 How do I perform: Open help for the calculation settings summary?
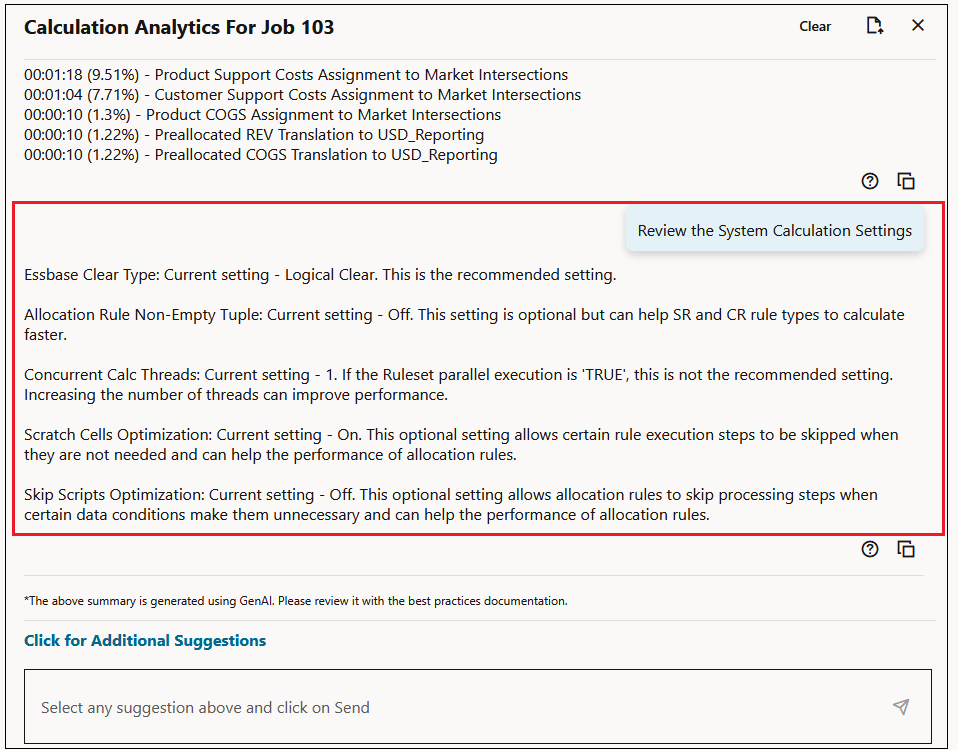tap(869, 549)
